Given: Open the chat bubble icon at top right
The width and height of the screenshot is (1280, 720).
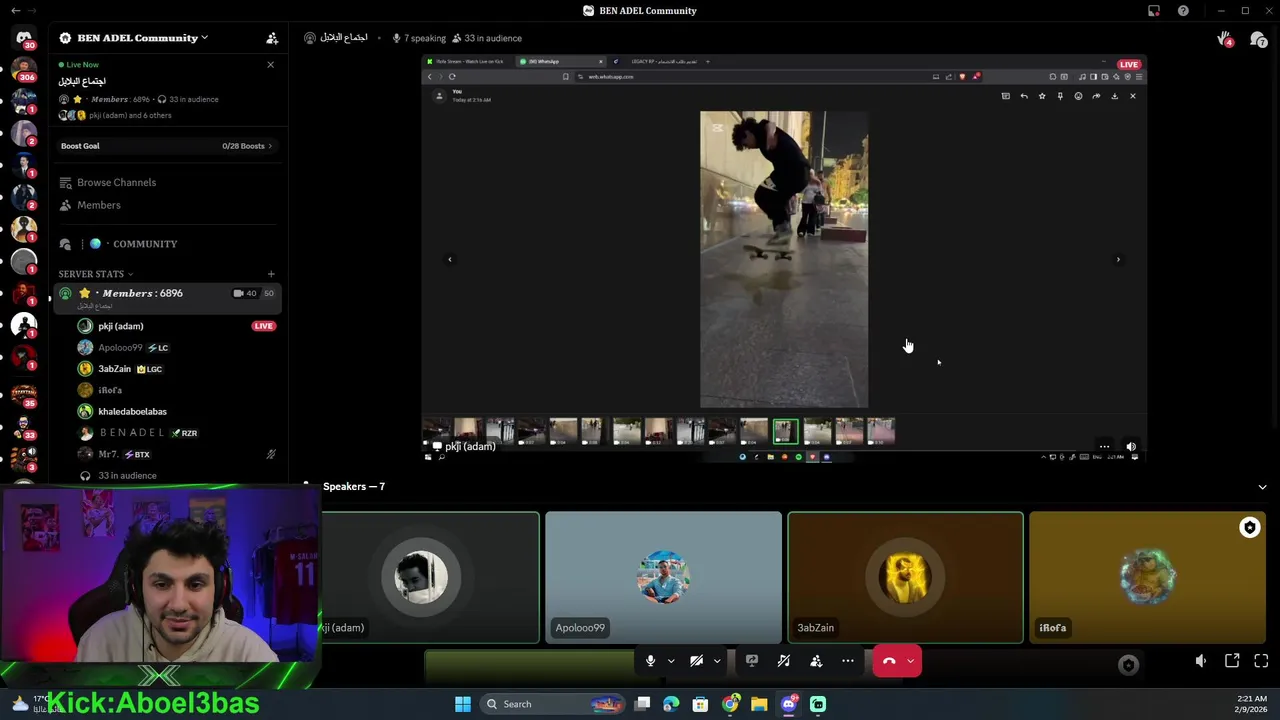Looking at the screenshot, I should point(1258,39).
